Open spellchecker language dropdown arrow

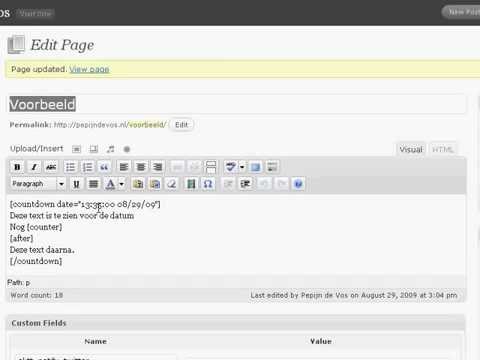pyautogui.click(x=242, y=167)
